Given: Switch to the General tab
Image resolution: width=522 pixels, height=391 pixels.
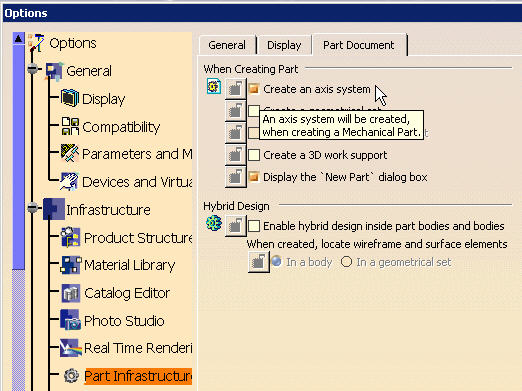Looking at the screenshot, I should [227, 45].
